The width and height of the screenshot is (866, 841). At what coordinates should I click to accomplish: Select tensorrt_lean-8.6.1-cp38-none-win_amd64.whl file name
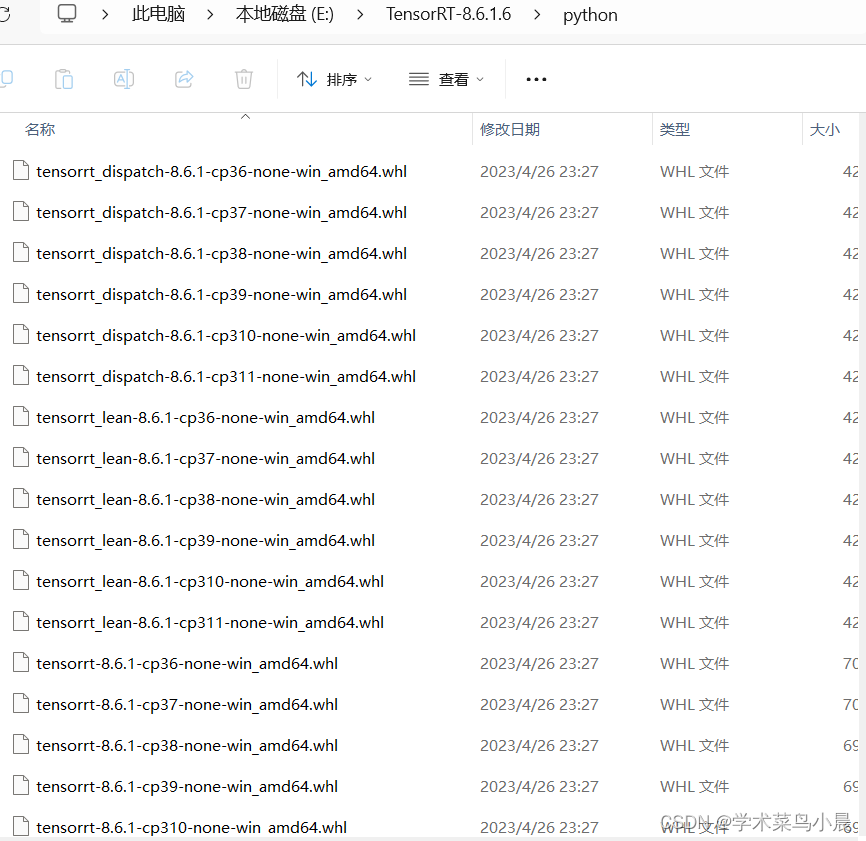(x=205, y=500)
